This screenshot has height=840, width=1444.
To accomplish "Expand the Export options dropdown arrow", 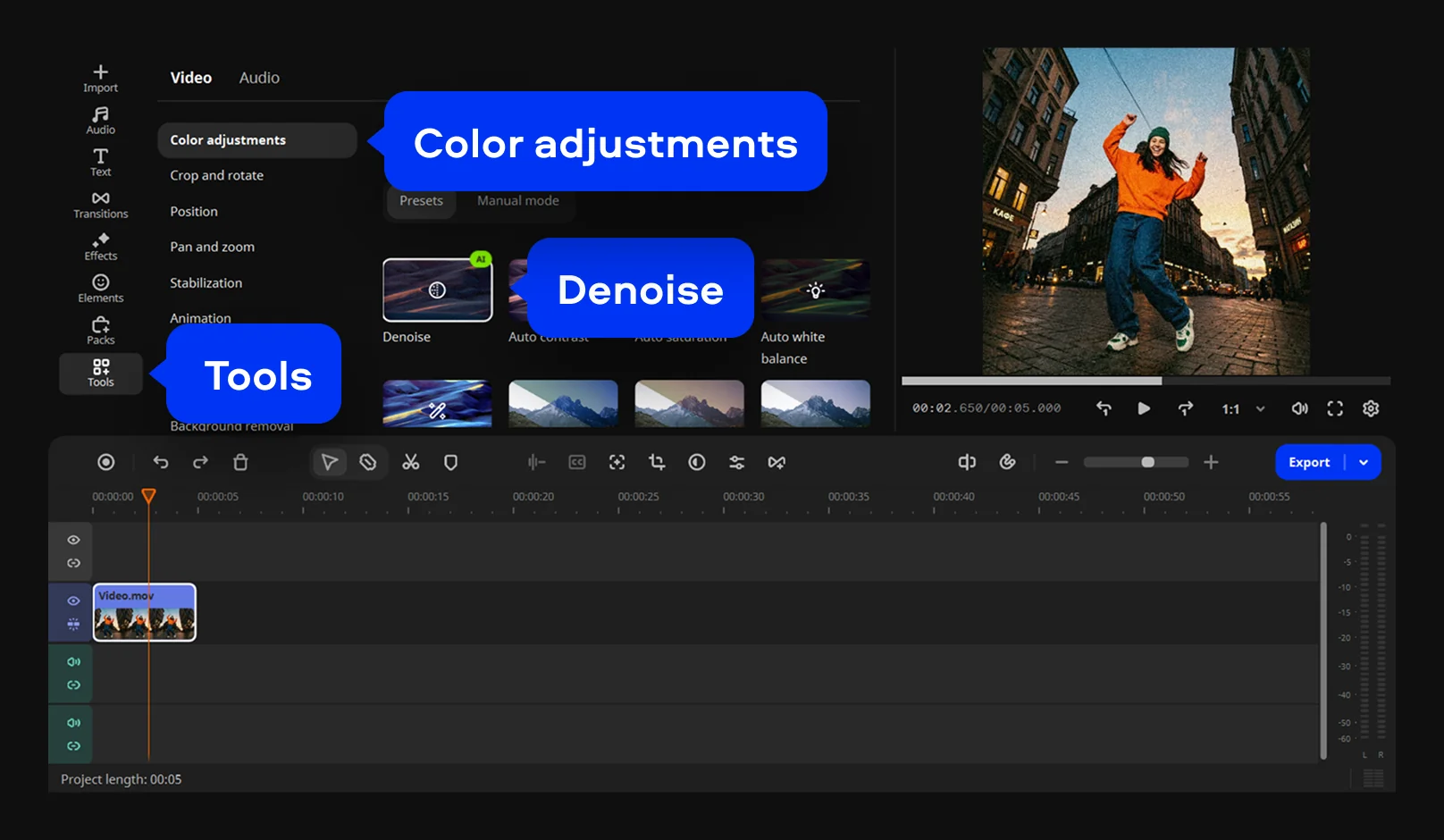I will coord(1364,462).
